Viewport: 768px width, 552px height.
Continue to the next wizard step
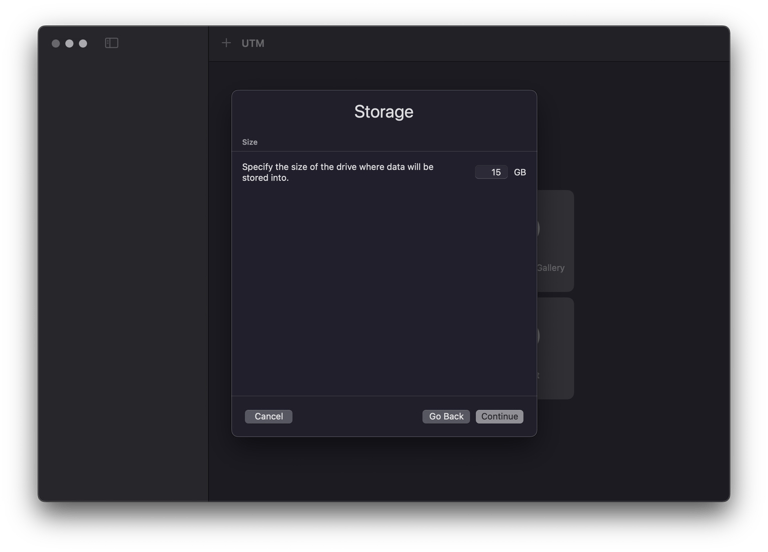[x=499, y=416]
